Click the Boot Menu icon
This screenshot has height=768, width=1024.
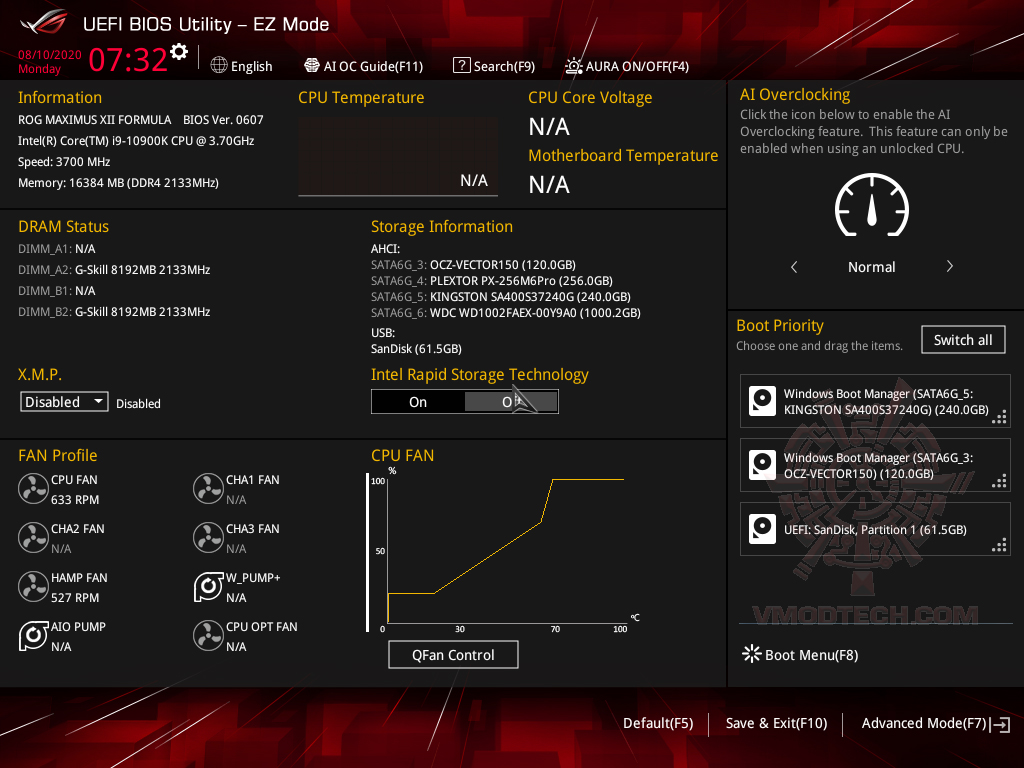click(751, 654)
